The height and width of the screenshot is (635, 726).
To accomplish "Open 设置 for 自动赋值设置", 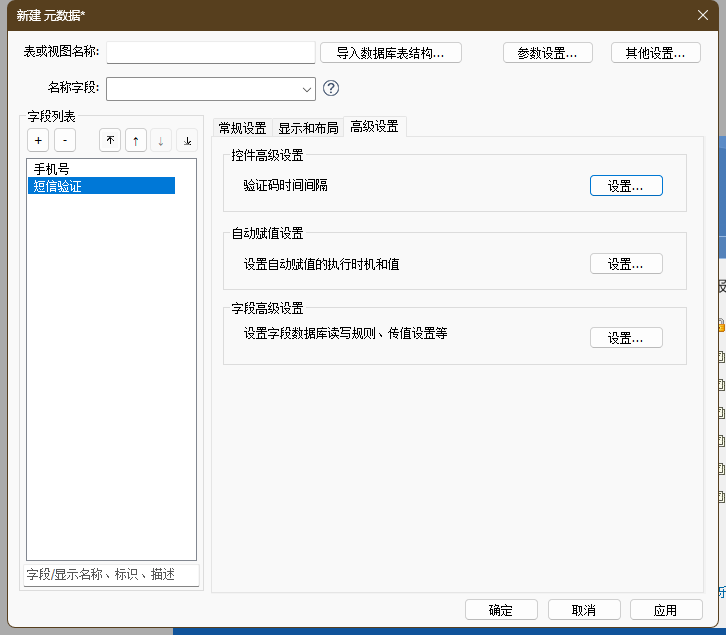I will [626, 264].
